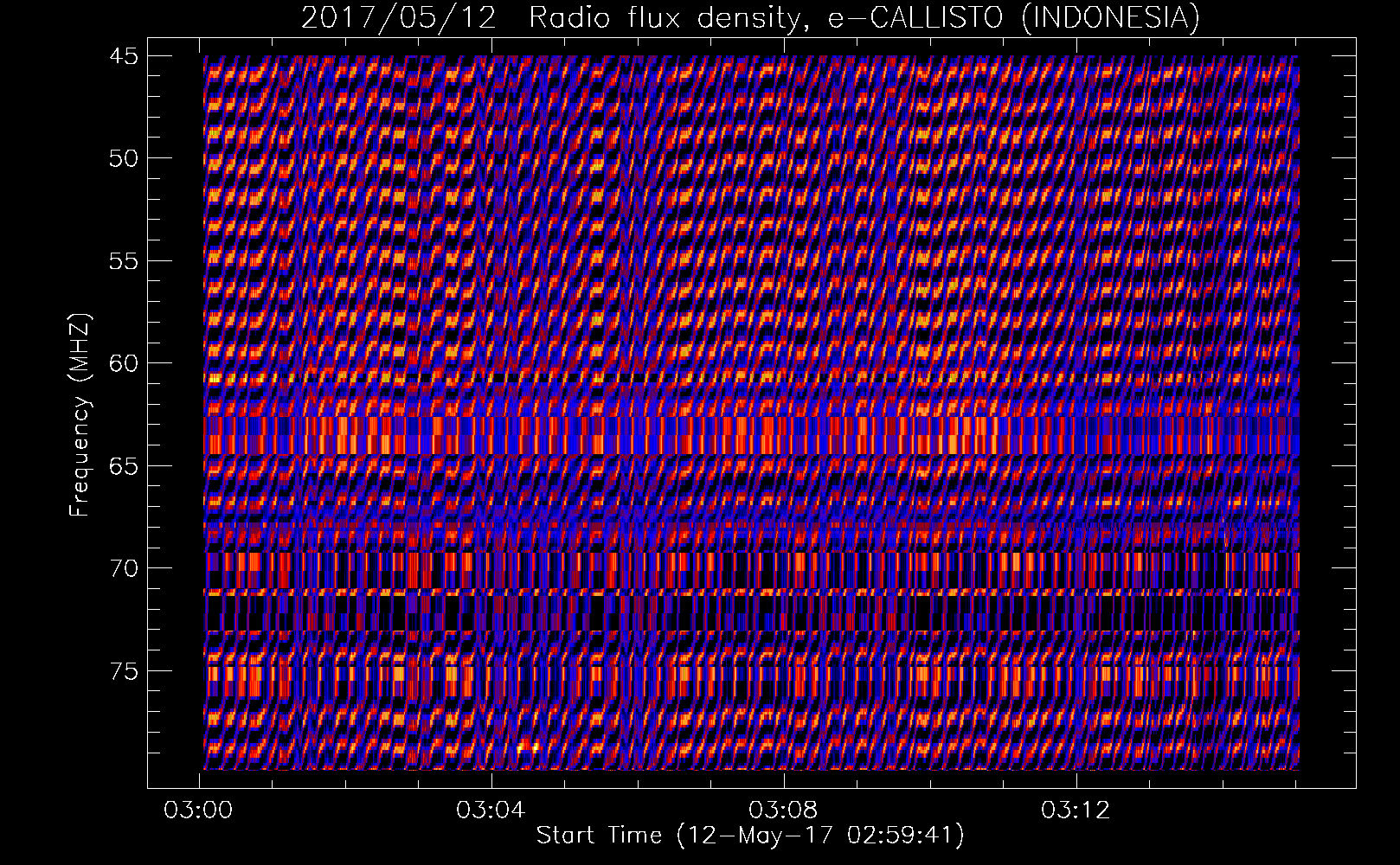Viewport: 1400px width, 865px height.
Task: Click the 50 MHz frequency tick label
Action: click(x=122, y=158)
